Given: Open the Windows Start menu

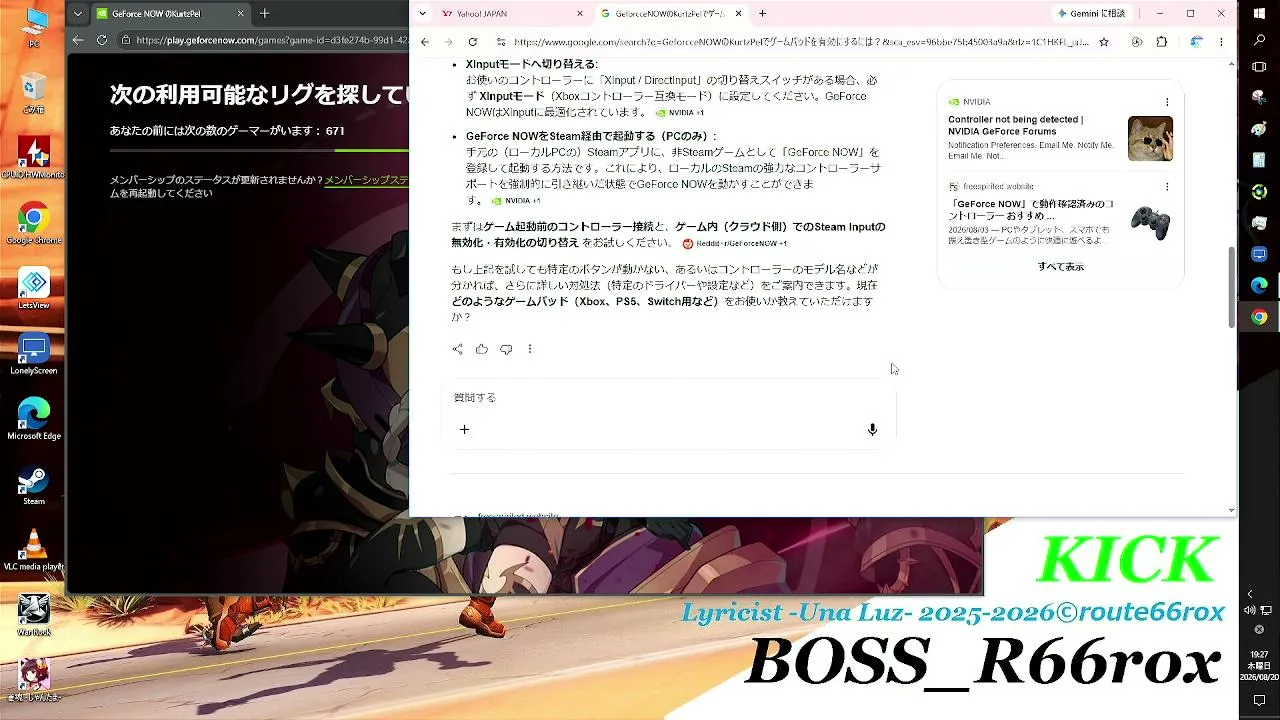Looking at the screenshot, I should click(x=1259, y=14).
